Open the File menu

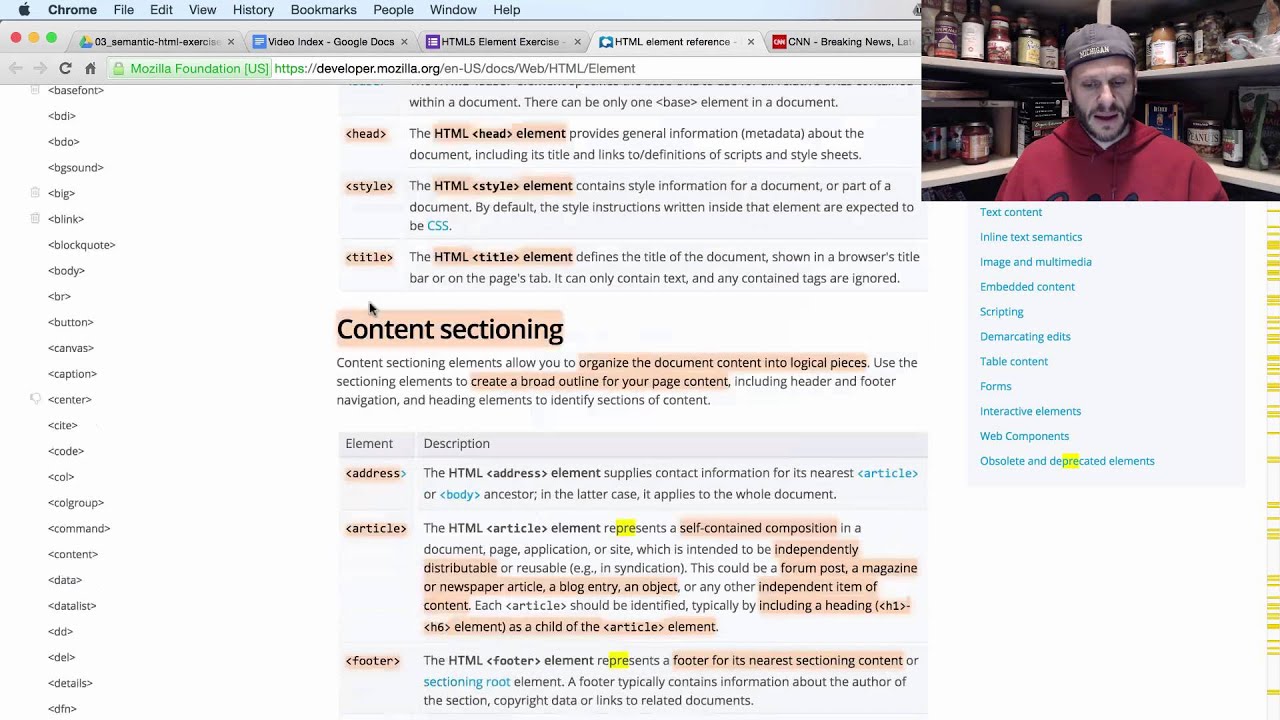(x=123, y=10)
